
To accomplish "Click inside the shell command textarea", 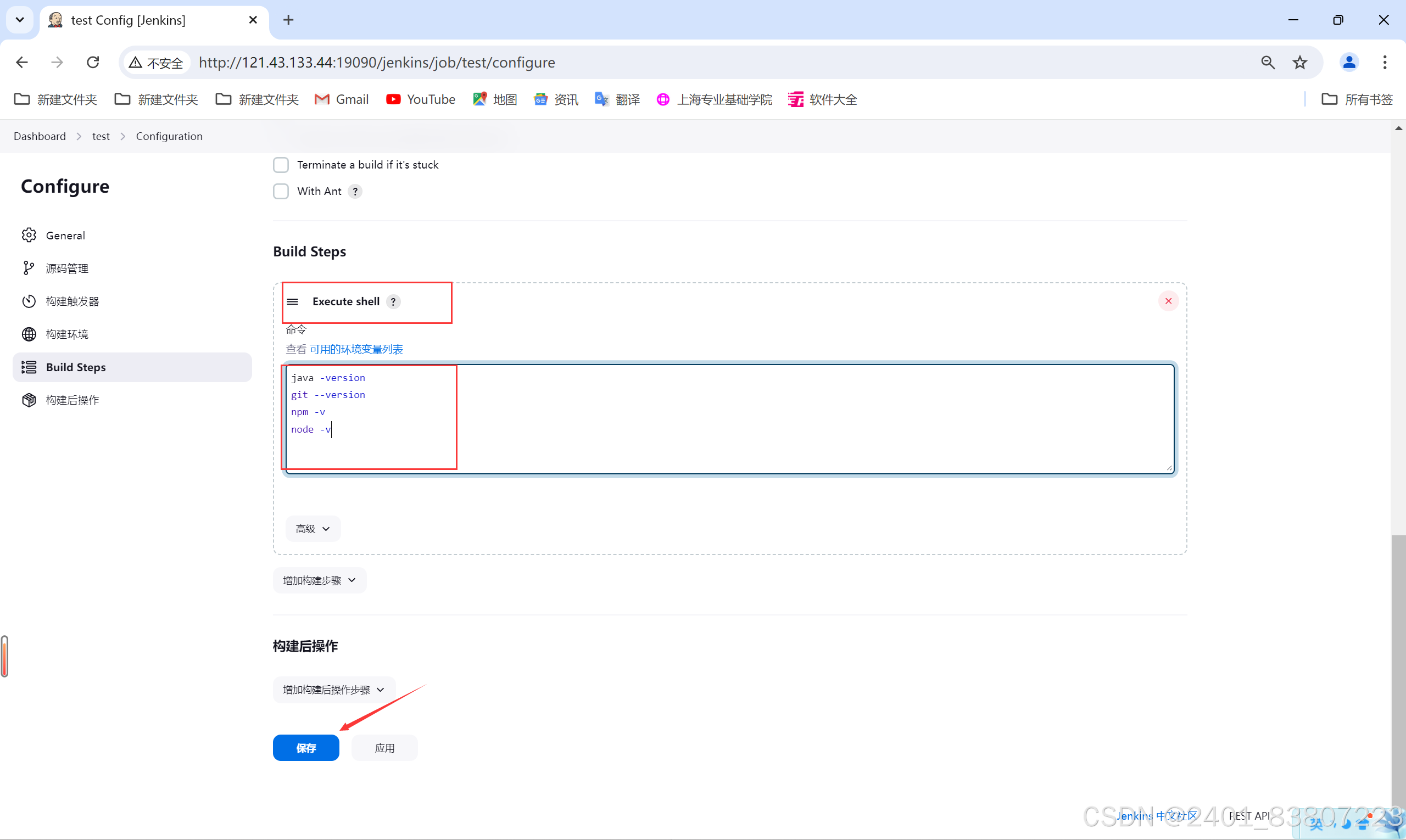I will click(679, 419).
